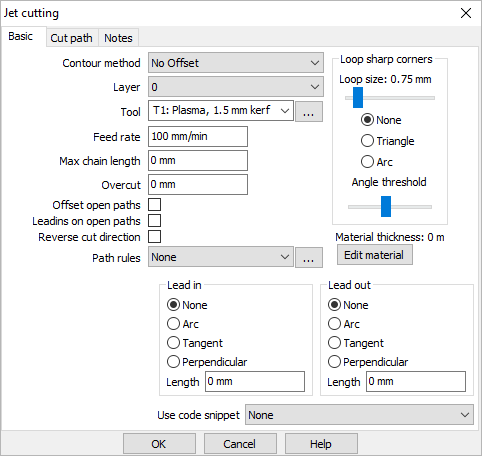Expand the Tool selection combo box
The height and width of the screenshot is (456, 482).
pyautogui.click(x=221, y=111)
